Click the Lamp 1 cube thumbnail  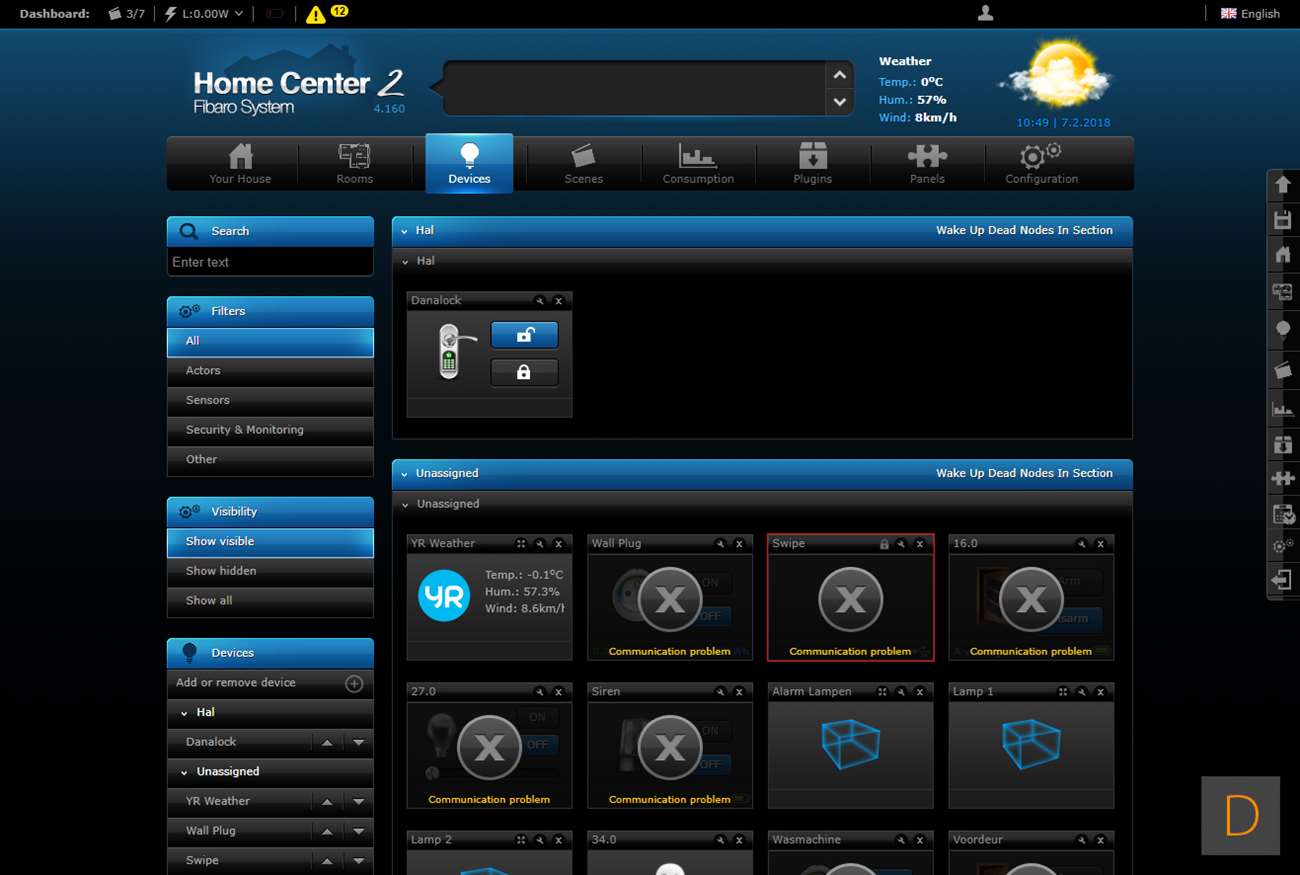(x=1030, y=745)
